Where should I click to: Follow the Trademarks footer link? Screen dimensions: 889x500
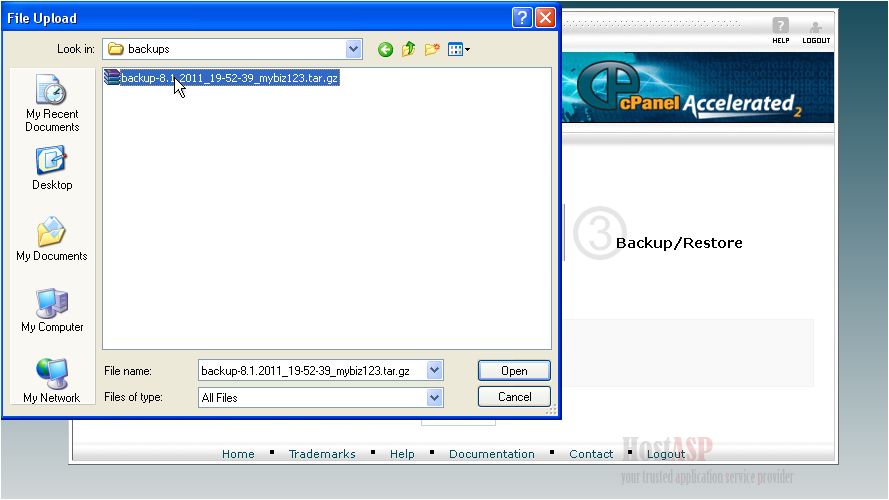click(x=322, y=454)
